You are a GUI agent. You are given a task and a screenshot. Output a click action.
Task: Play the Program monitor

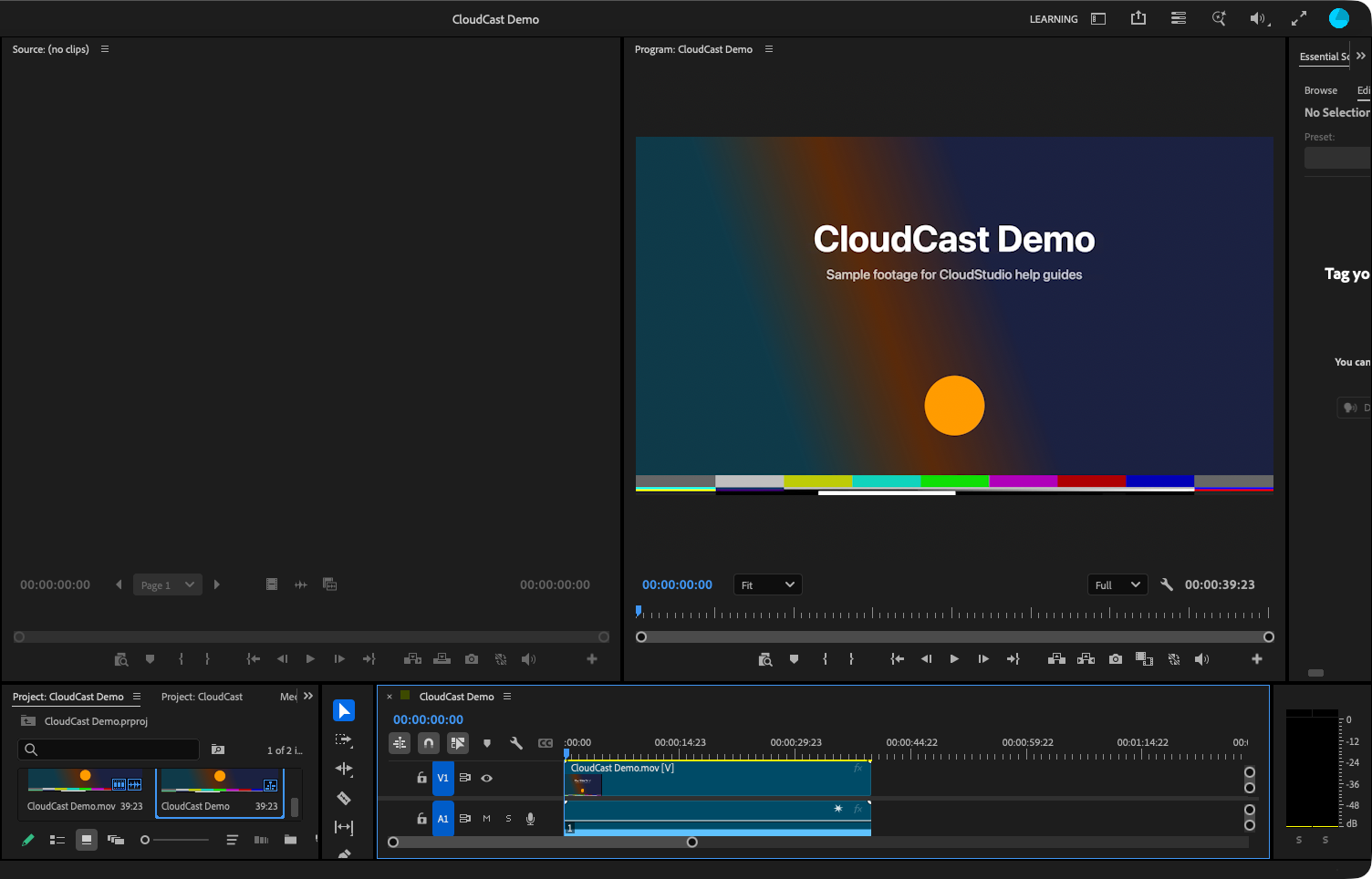click(954, 659)
